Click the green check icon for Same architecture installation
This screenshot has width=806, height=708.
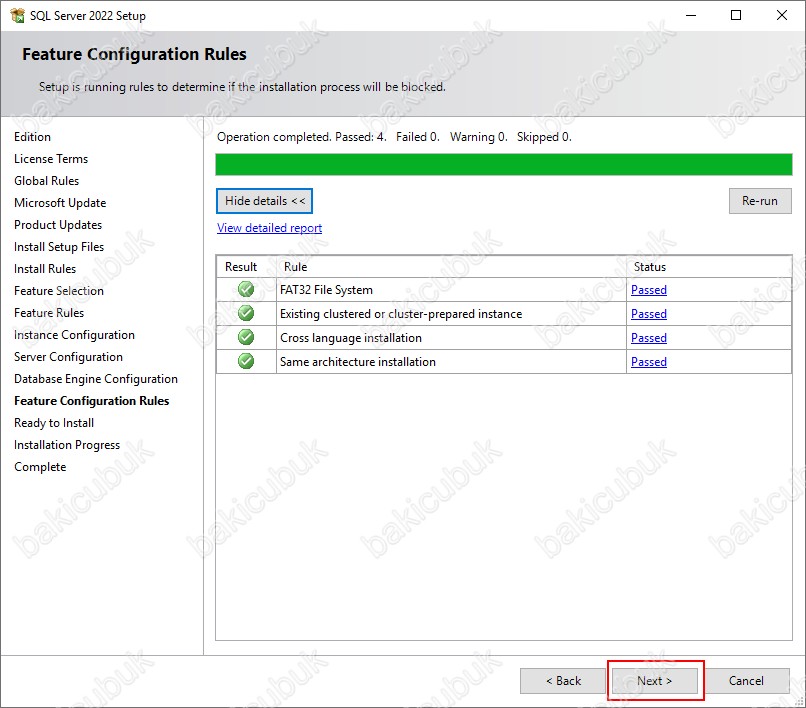click(x=246, y=361)
